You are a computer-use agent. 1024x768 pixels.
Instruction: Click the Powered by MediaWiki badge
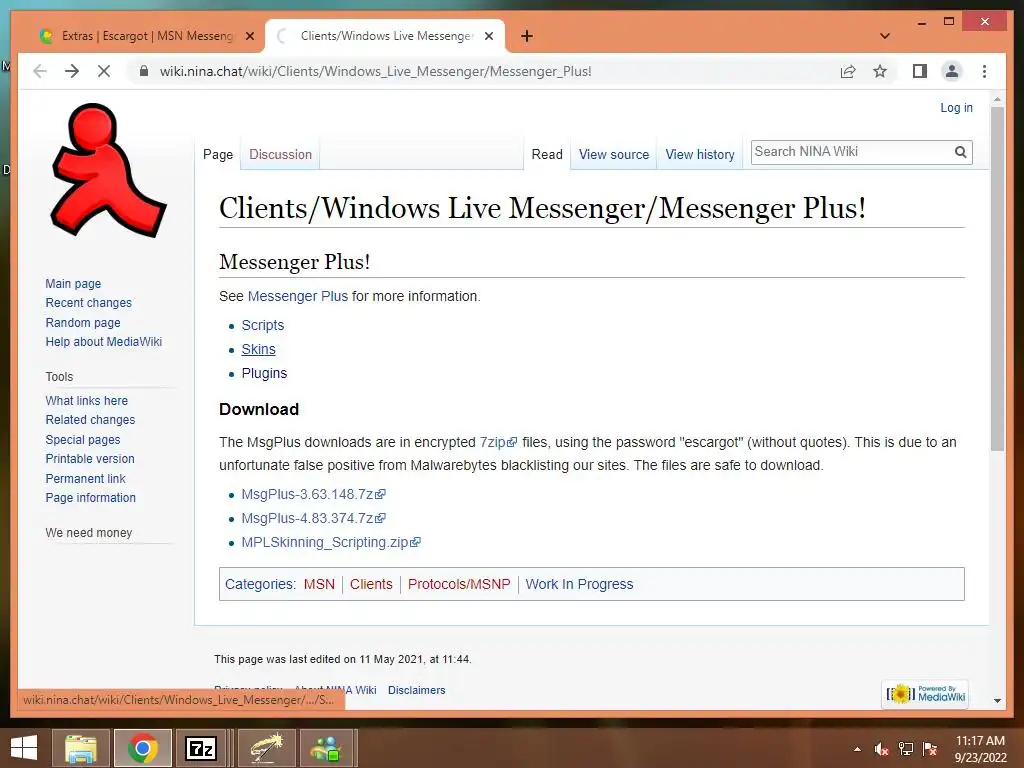tap(926, 694)
